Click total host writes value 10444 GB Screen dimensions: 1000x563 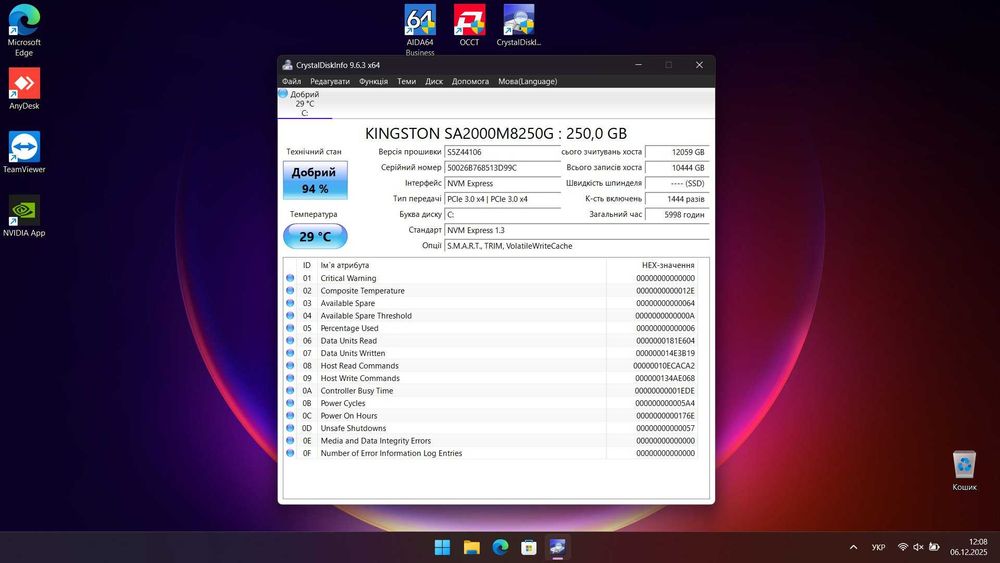click(677, 168)
